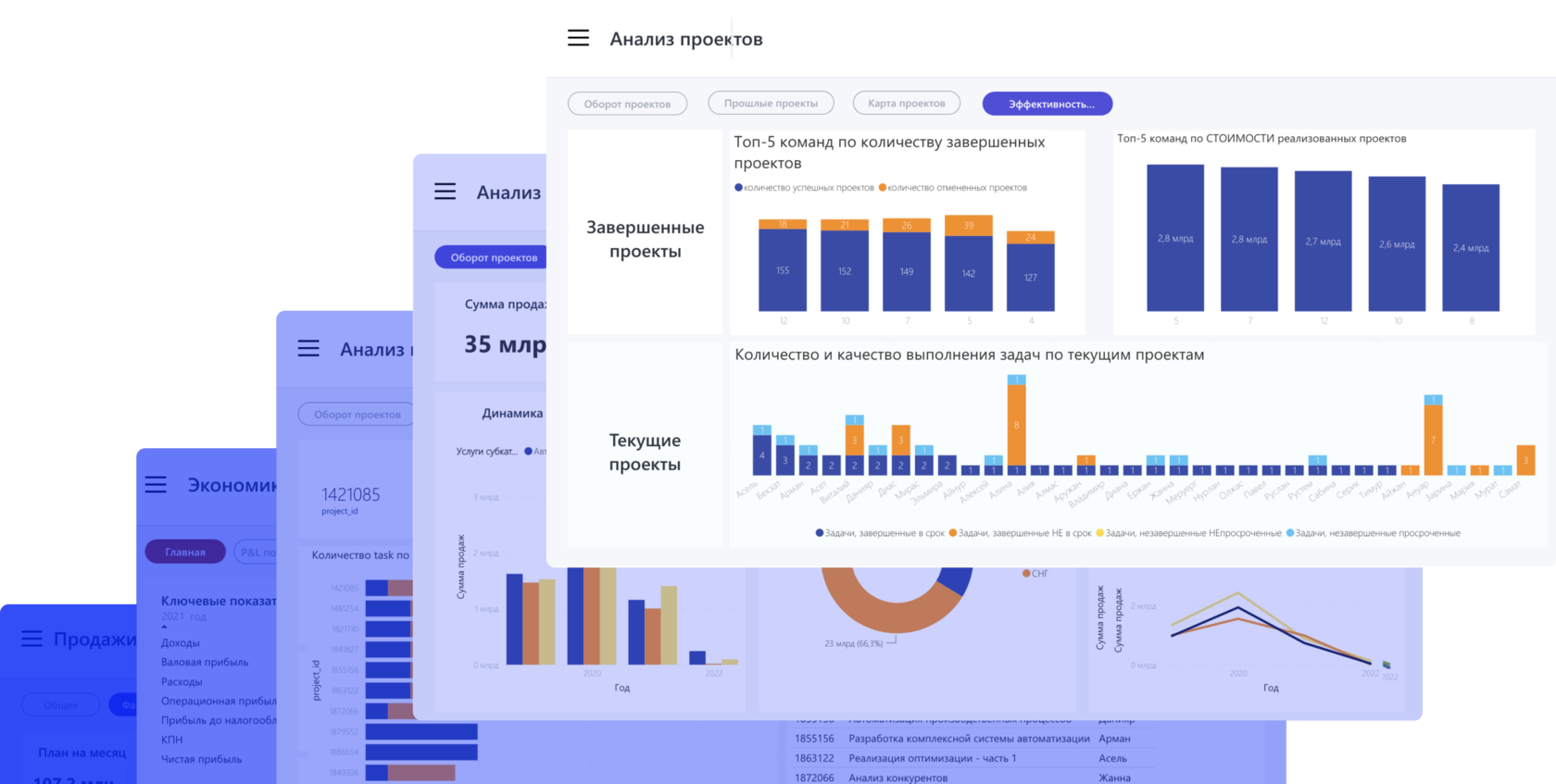Click legend marker "Задачи, завершенные в срок"
Viewport: 1556px width, 784px height.
(820, 533)
